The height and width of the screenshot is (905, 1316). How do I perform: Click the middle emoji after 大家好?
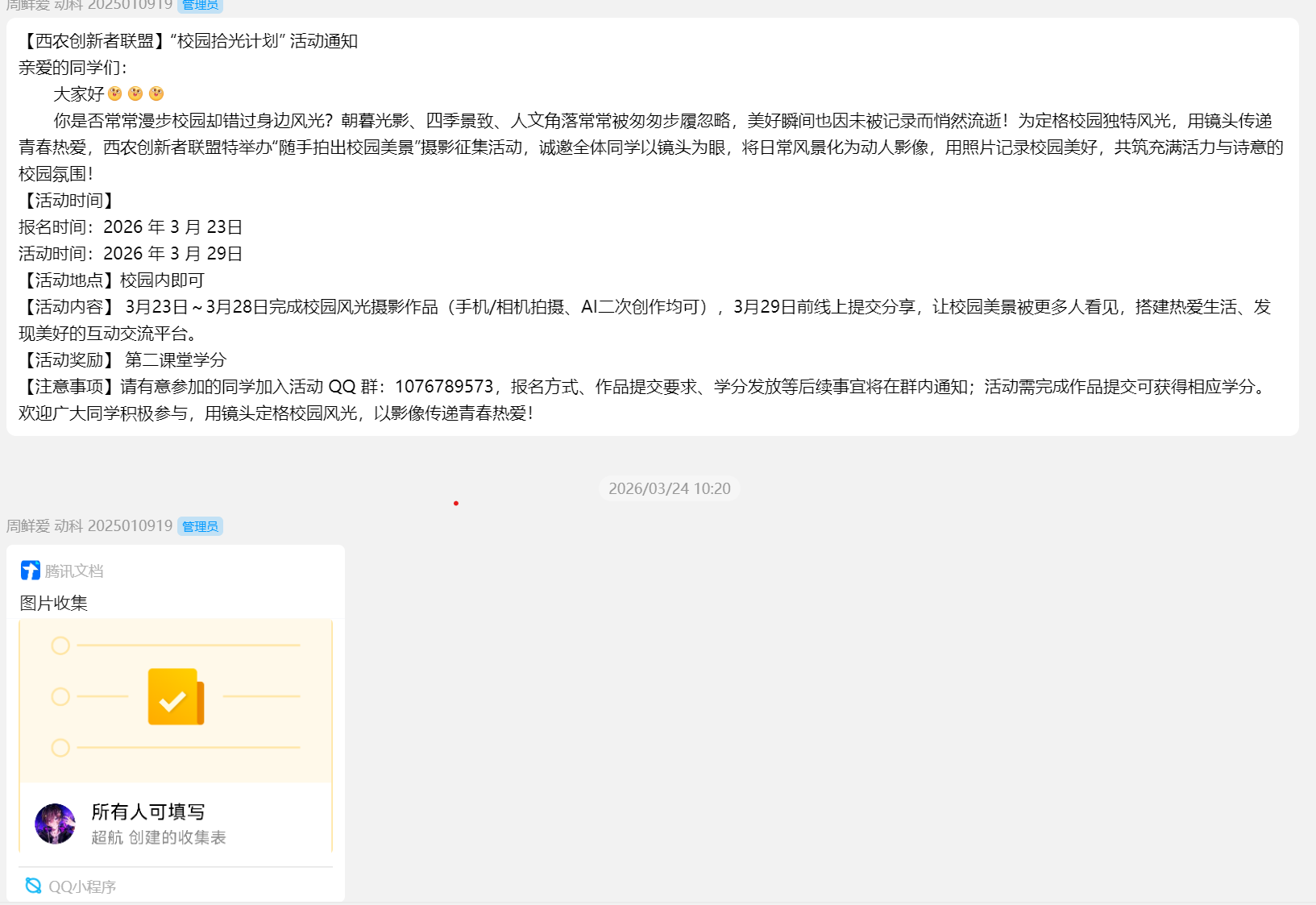[x=135, y=93]
